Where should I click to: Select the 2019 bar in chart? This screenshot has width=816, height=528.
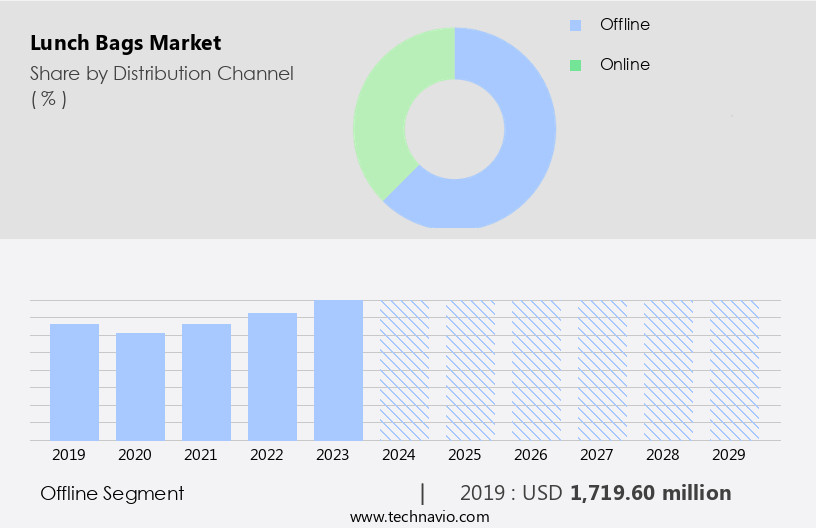[x=75, y=382]
